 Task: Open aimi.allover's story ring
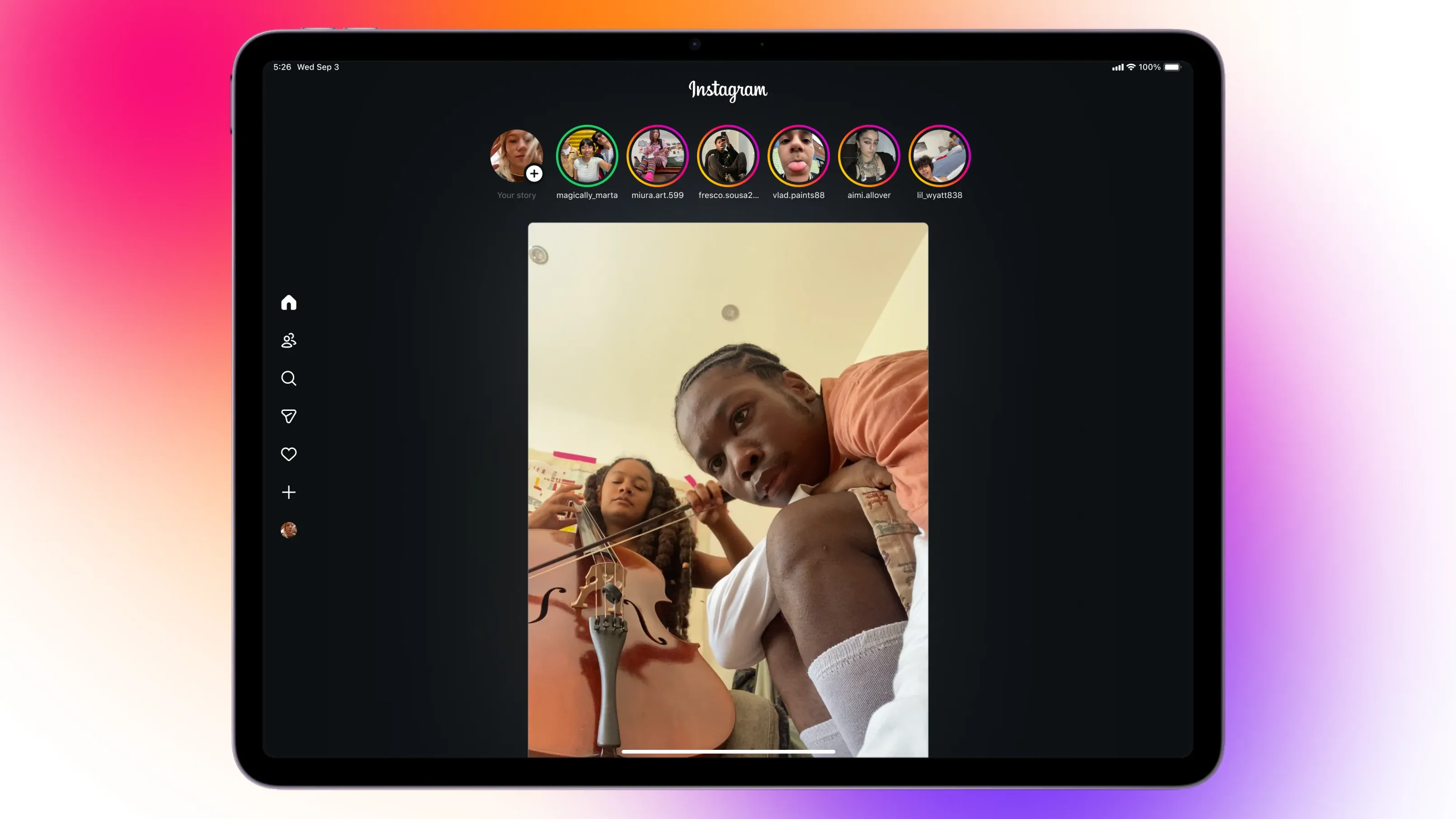tap(869, 155)
